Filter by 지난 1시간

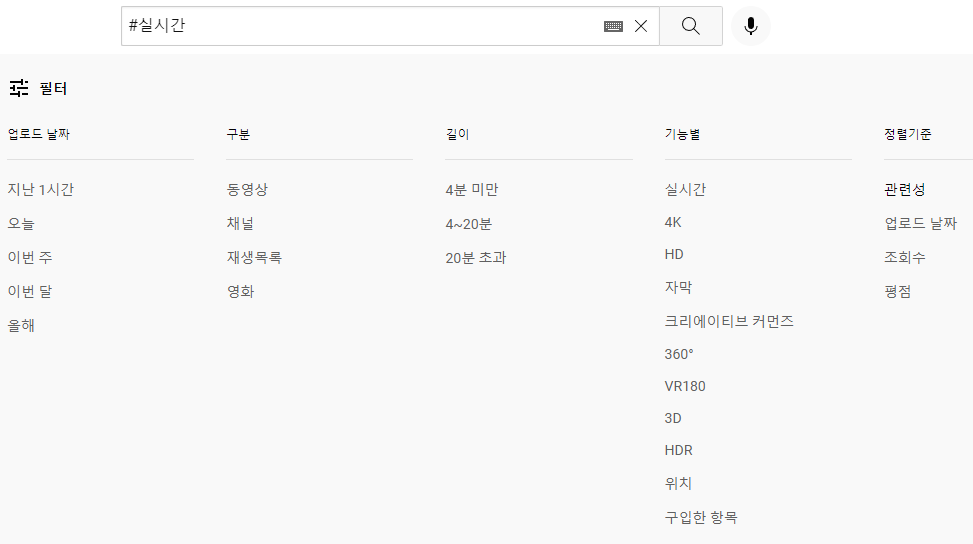(x=40, y=189)
